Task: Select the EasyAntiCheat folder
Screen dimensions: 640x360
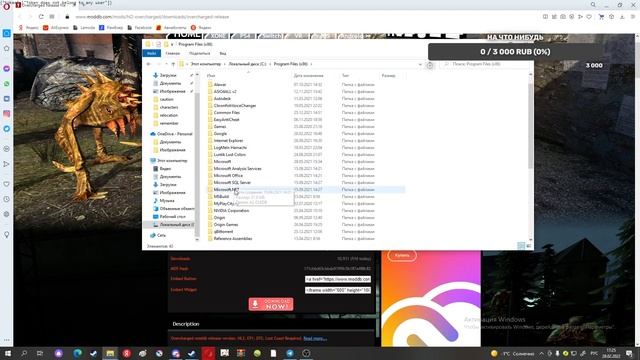Action: (227, 120)
